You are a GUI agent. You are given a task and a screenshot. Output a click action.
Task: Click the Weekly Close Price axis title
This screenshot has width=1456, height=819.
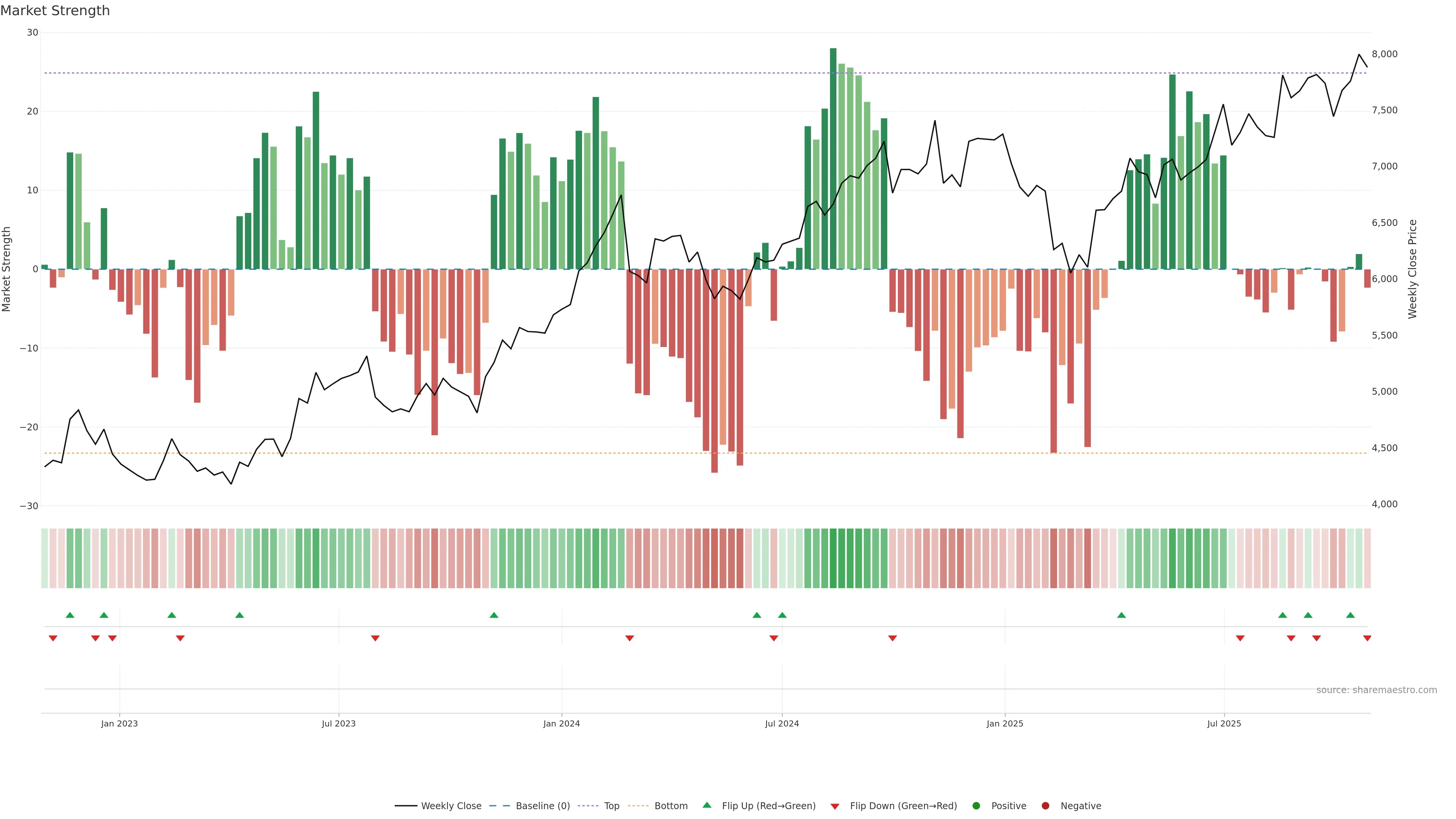pos(1412,269)
